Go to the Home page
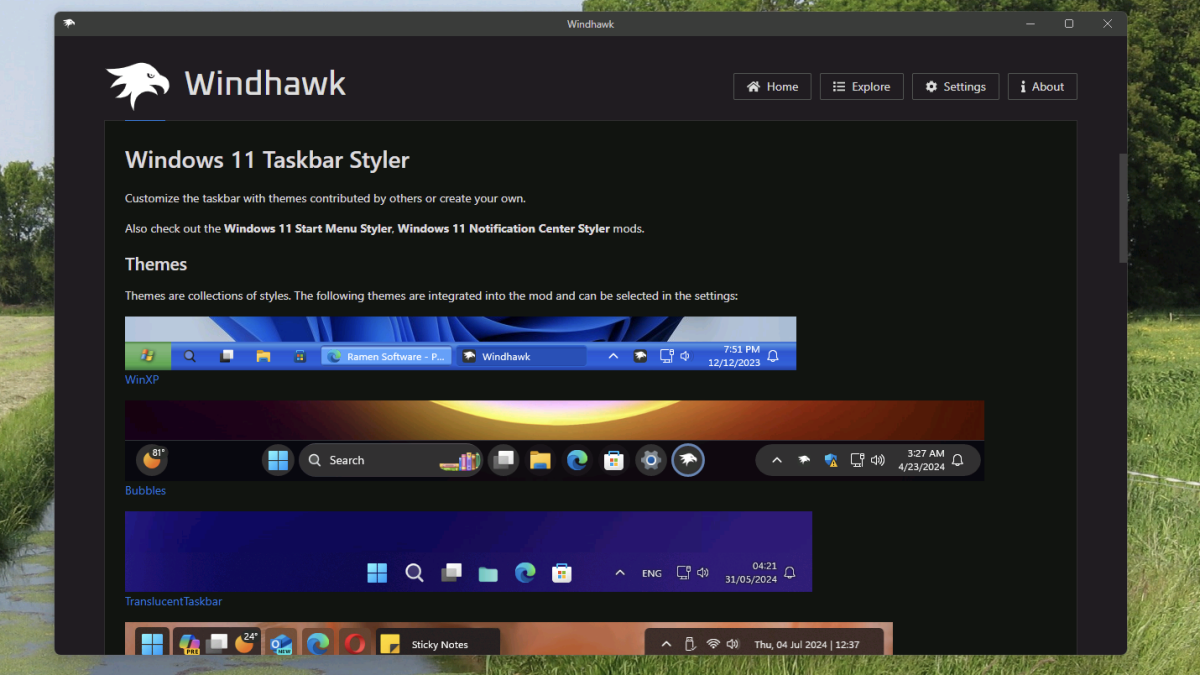The height and width of the screenshot is (675, 1200). point(772,87)
